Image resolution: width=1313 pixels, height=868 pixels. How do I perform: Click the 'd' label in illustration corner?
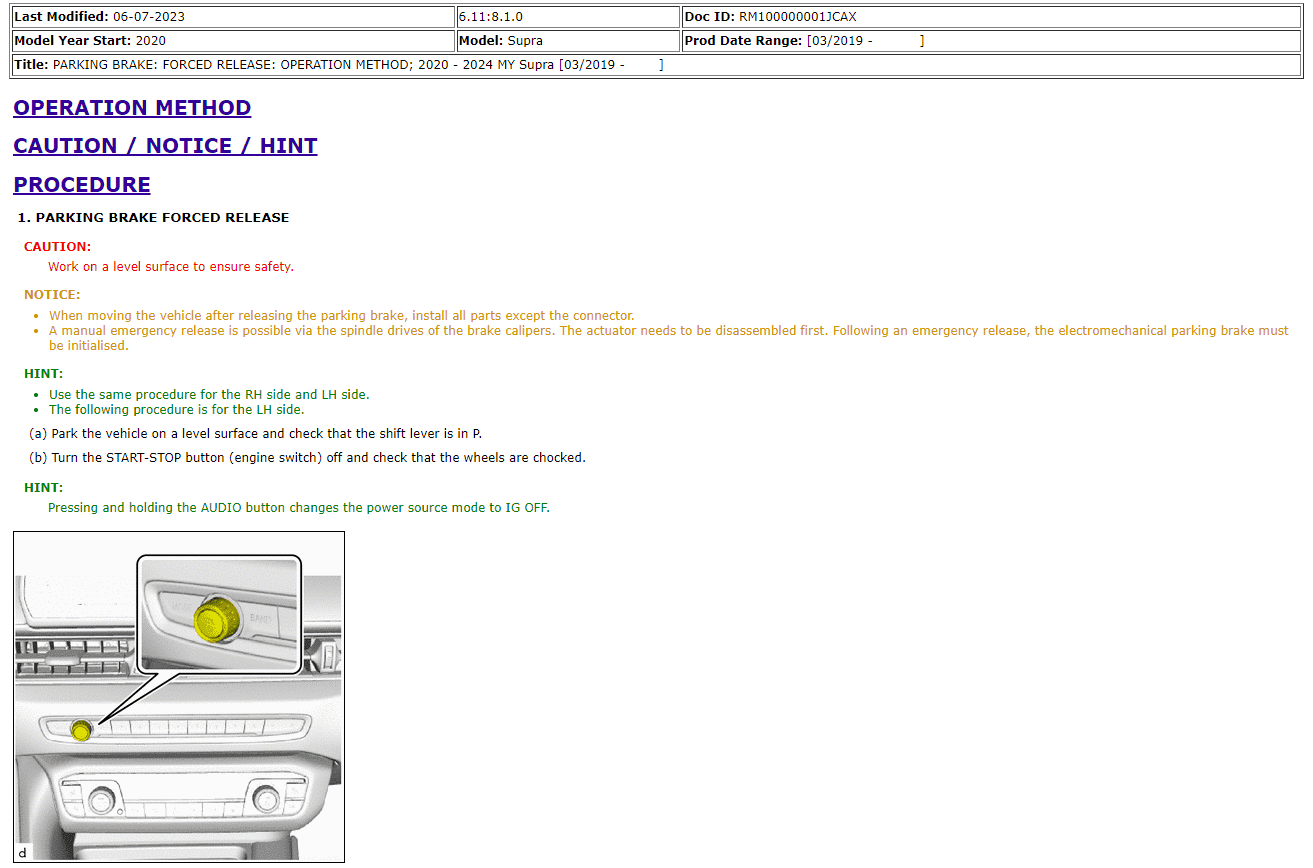pyautogui.click(x=23, y=852)
